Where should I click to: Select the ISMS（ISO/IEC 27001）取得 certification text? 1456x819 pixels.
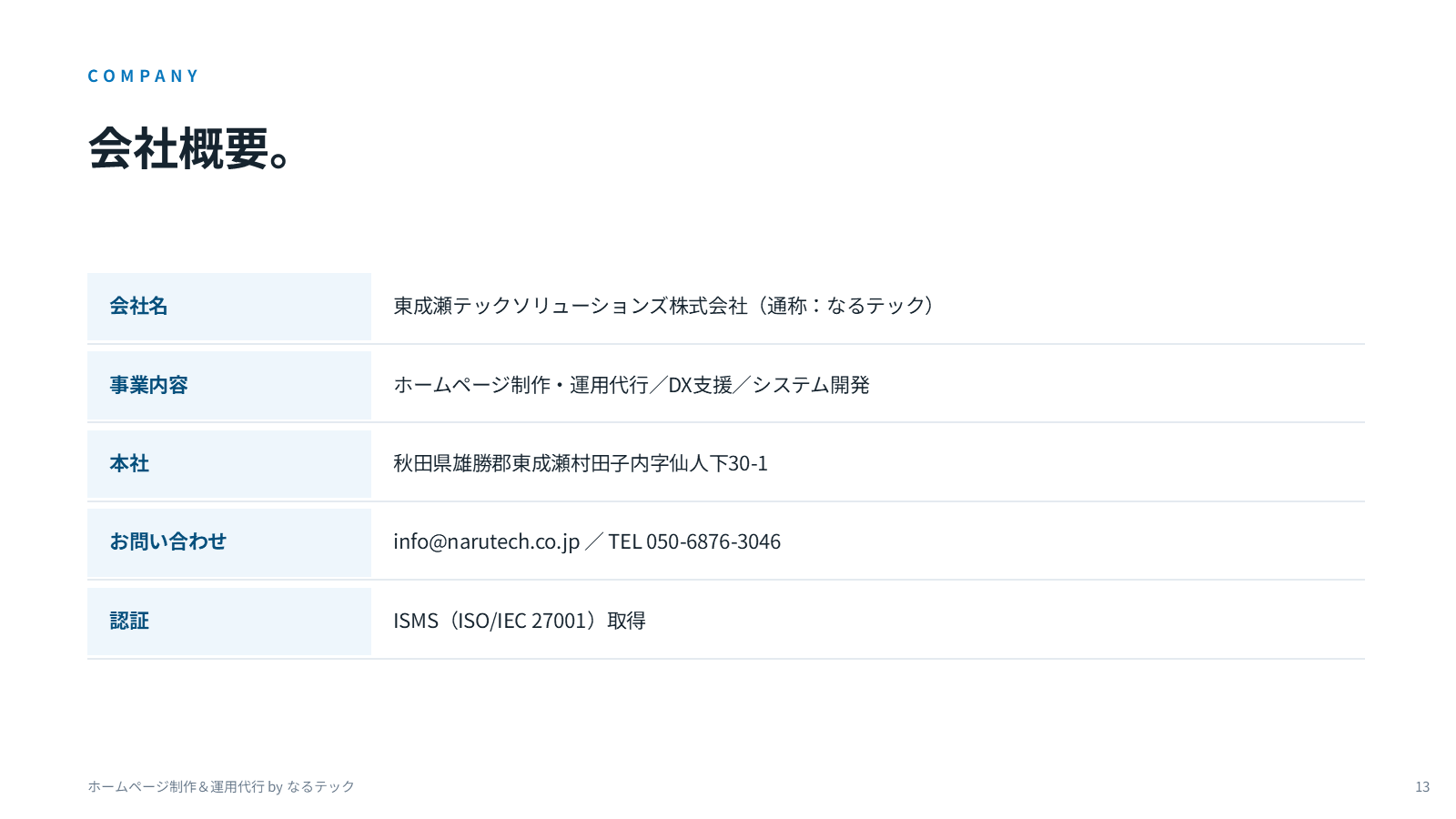click(520, 621)
